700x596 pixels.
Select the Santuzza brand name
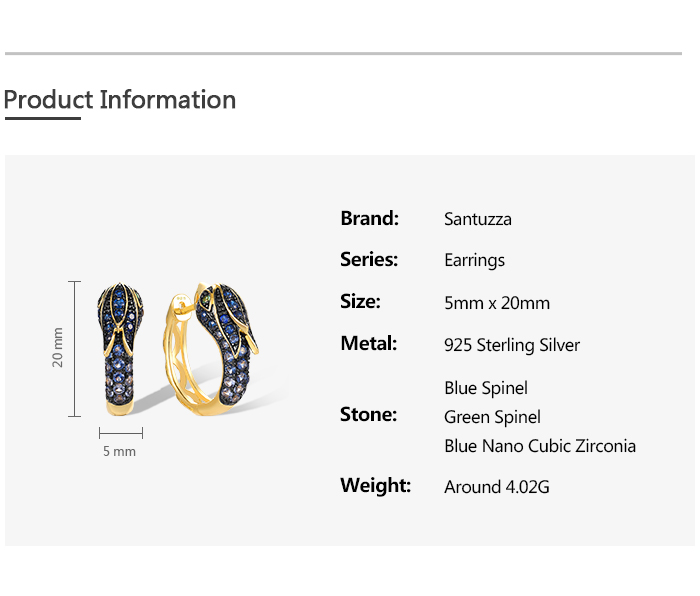coord(478,219)
